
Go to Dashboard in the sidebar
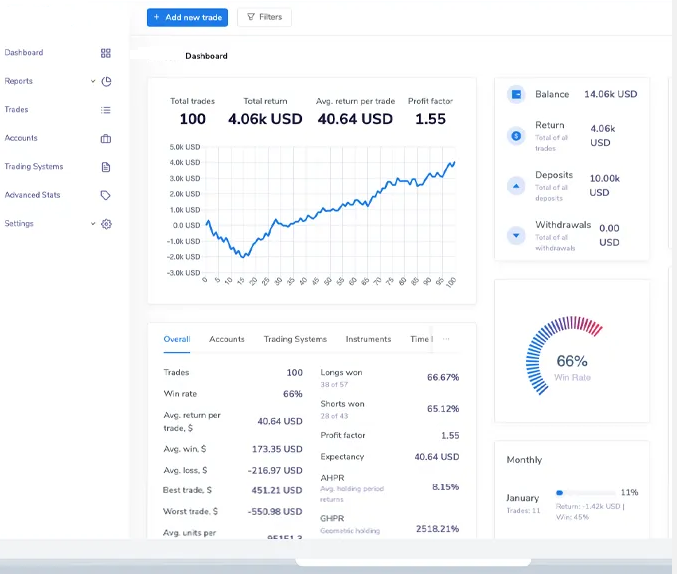click(x=24, y=52)
